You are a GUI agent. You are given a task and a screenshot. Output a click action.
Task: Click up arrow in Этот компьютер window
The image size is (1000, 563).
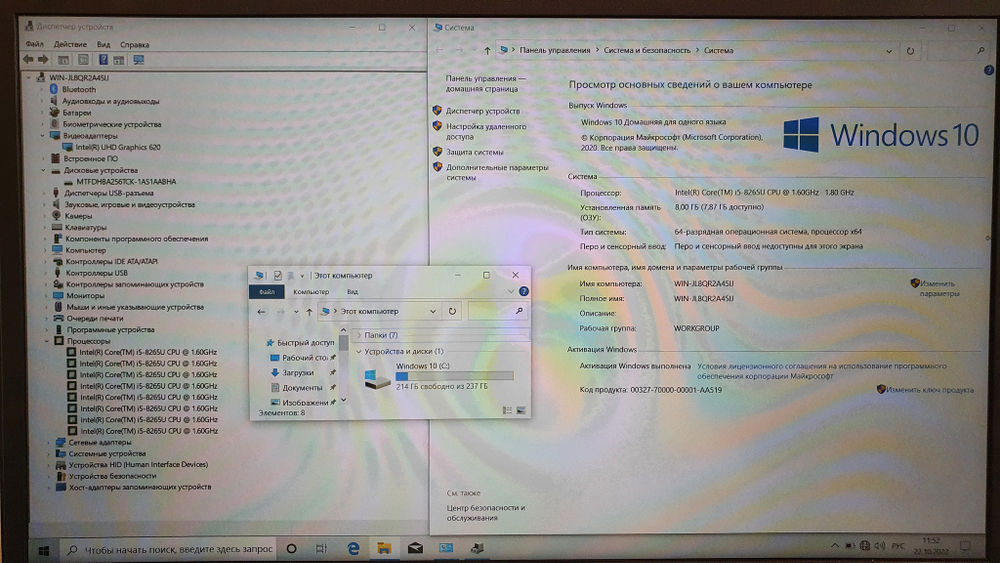309,312
